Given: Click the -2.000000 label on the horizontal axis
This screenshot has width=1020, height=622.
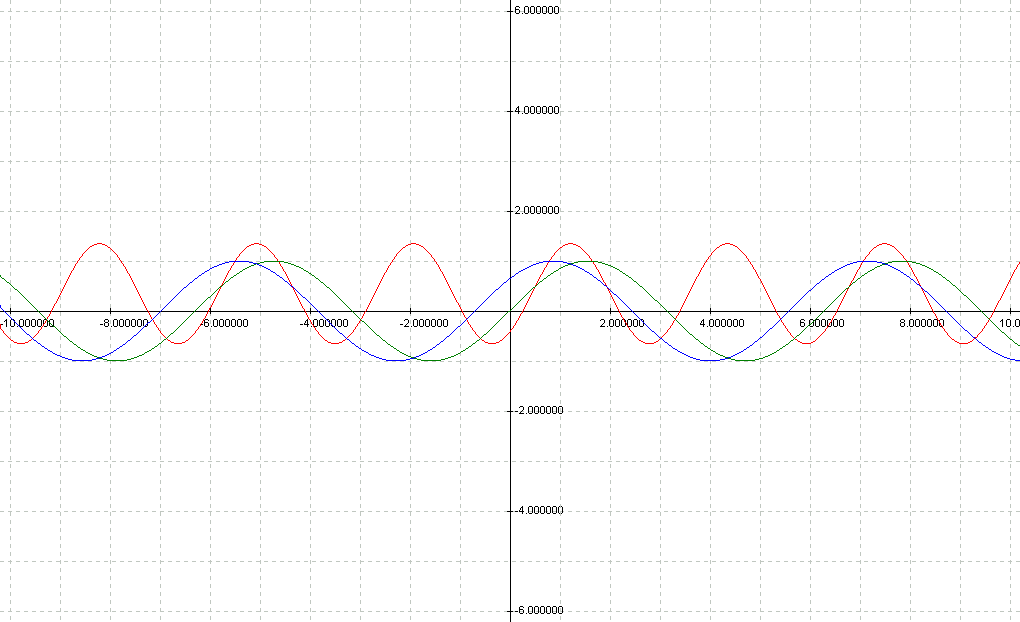Looking at the screenshot, I should tap(424, 323).
